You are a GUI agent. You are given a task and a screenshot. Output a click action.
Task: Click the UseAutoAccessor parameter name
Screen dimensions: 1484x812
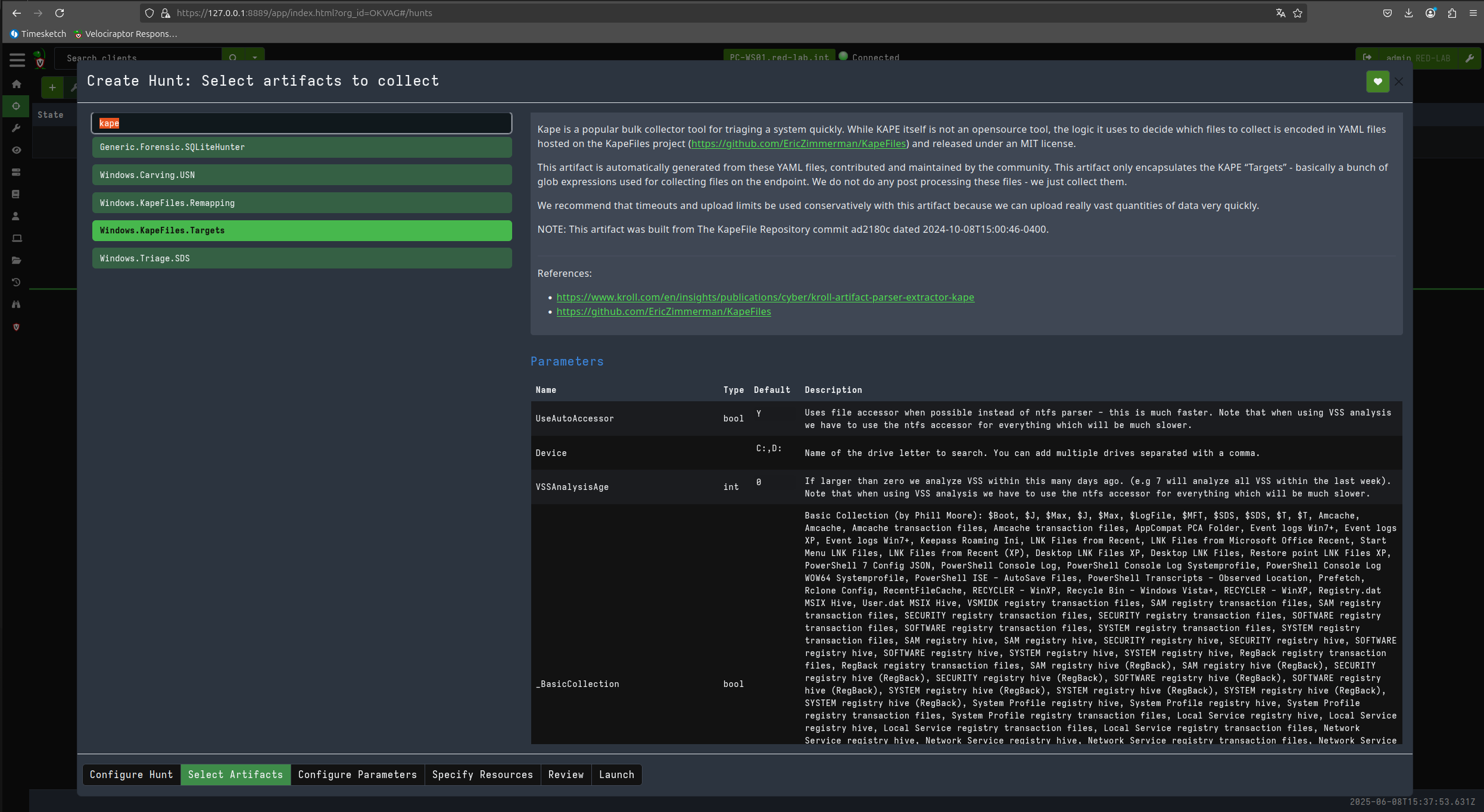tap(574, 419)
